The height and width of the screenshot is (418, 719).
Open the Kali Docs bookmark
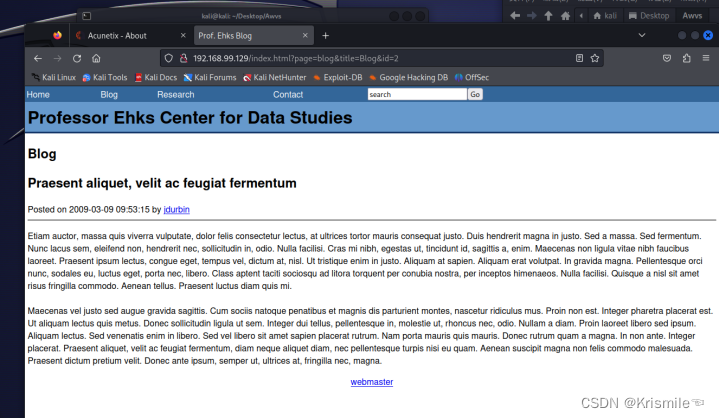tap(156, 77)
